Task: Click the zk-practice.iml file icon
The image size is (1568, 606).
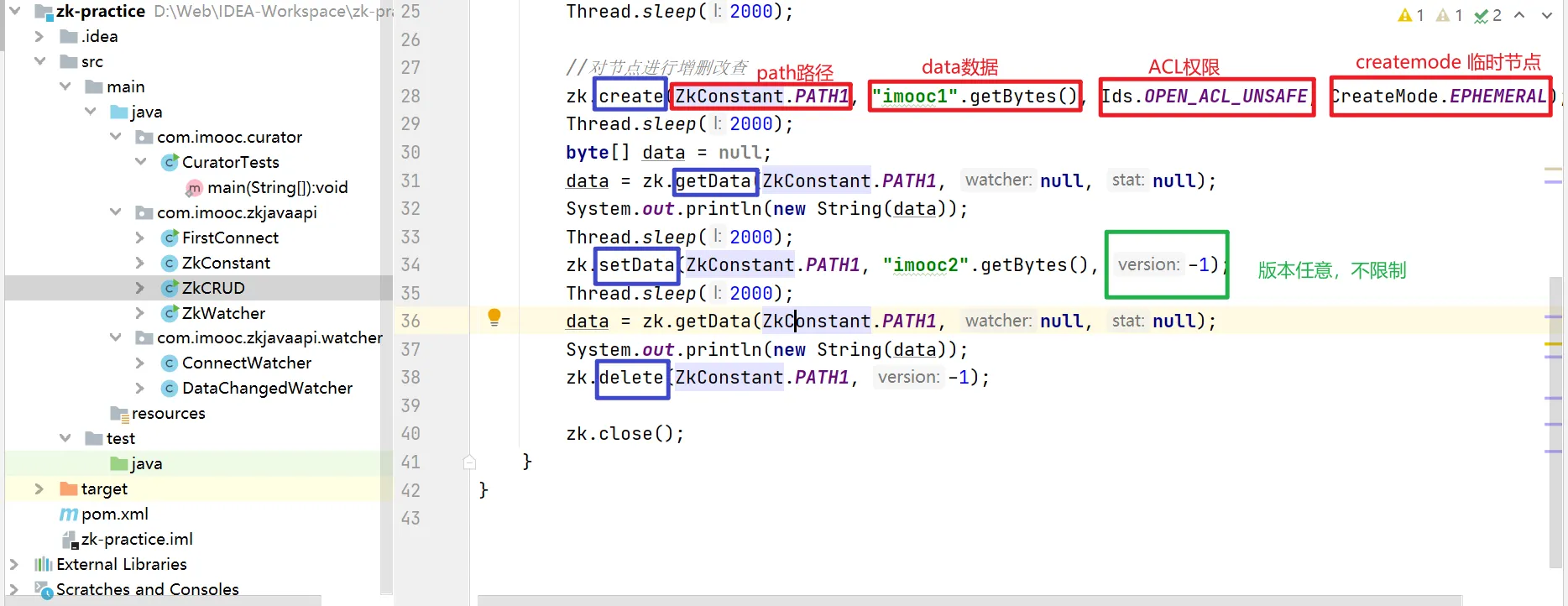Action: coord(71,540)
